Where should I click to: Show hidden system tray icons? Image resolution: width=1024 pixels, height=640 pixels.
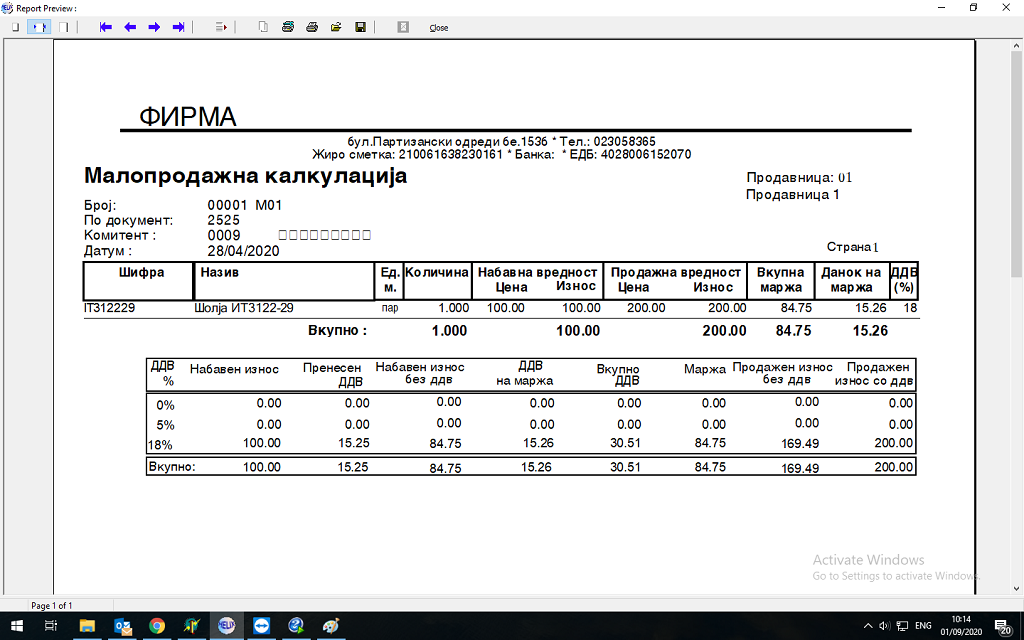pyautogui.click(x=868, y=626)
